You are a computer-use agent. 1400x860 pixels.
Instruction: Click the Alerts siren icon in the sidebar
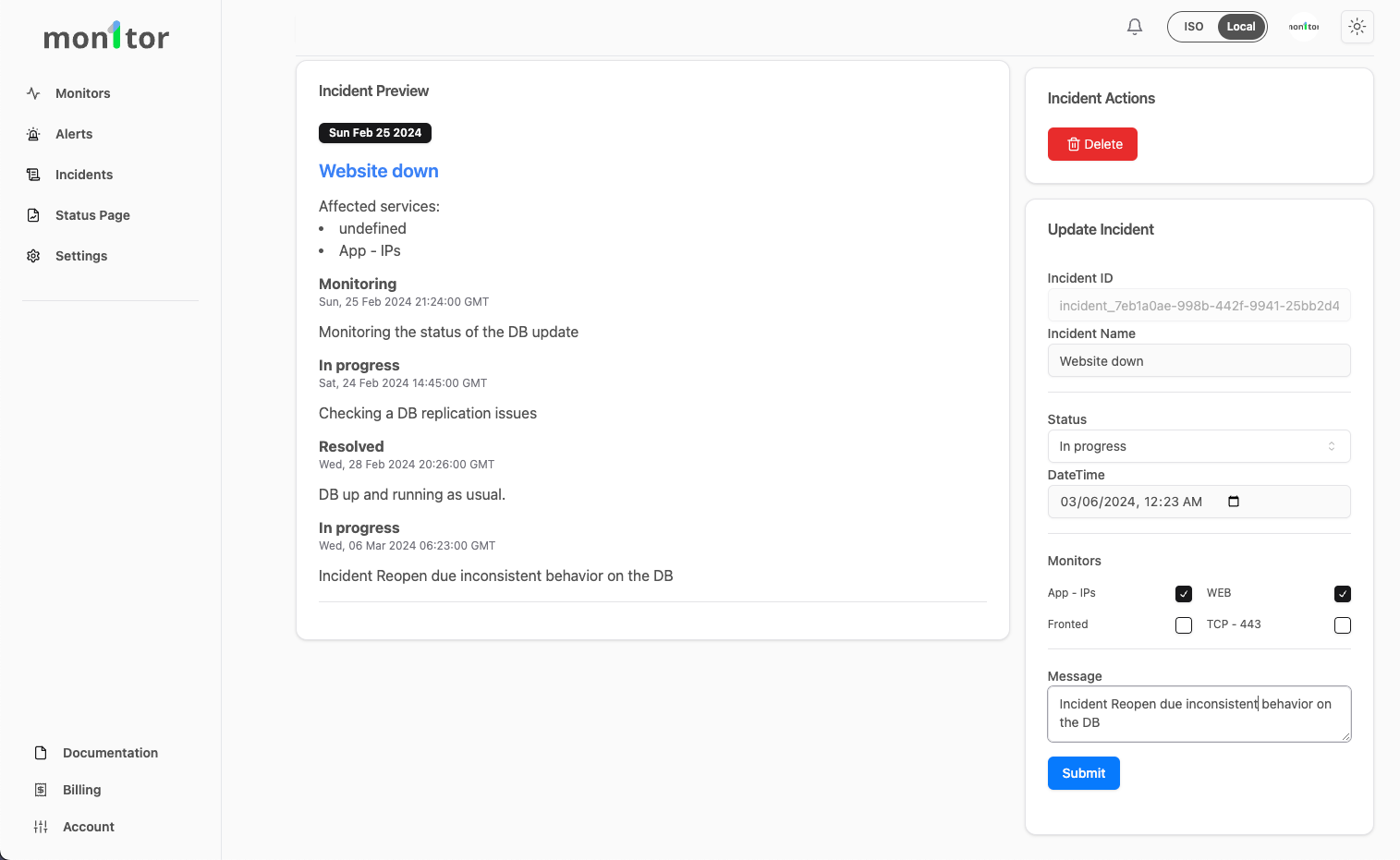pyautogui.click(x=33, y=134)
